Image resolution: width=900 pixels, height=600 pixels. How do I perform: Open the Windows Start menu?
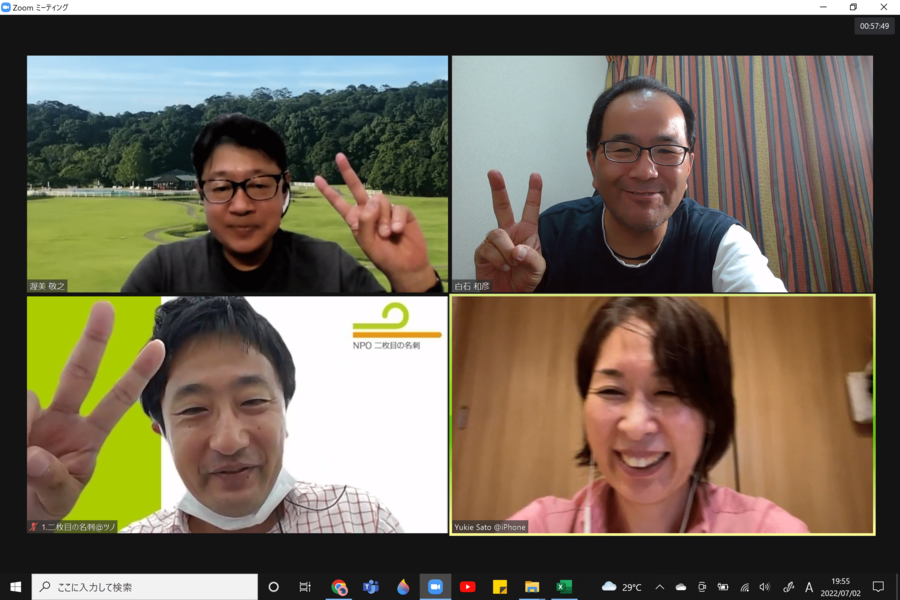click(15, 587)
